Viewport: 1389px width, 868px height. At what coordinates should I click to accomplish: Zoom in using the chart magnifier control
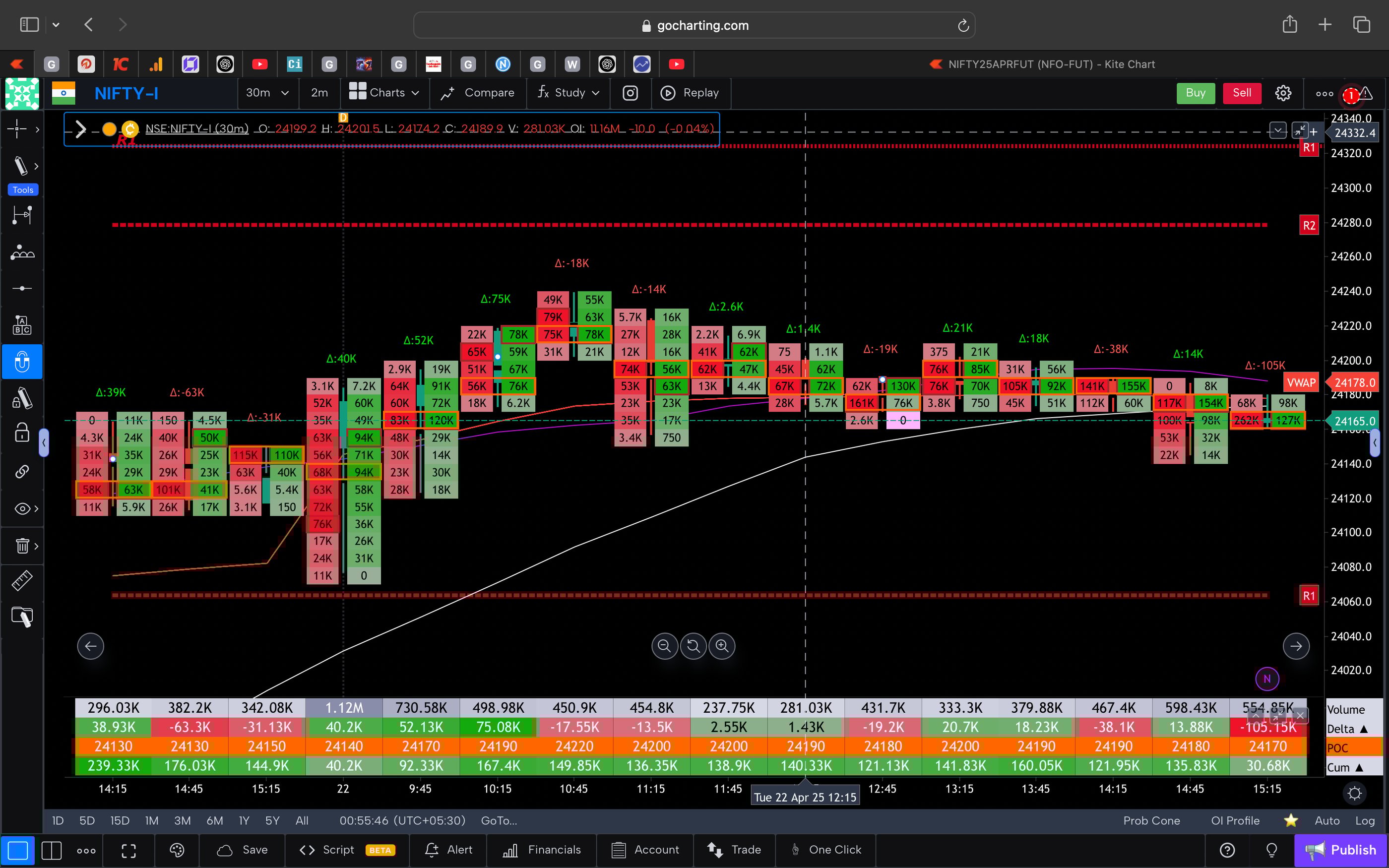[x=721, y=646]
